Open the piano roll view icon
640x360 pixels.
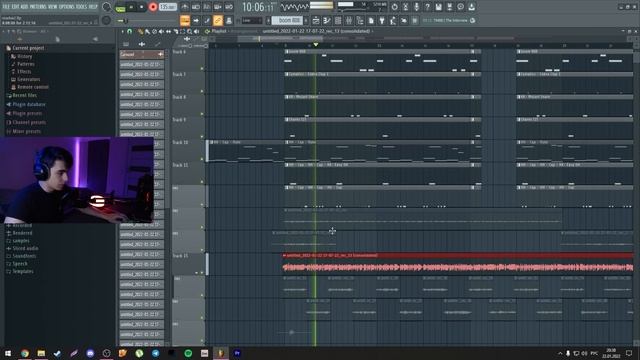(327, 20)
